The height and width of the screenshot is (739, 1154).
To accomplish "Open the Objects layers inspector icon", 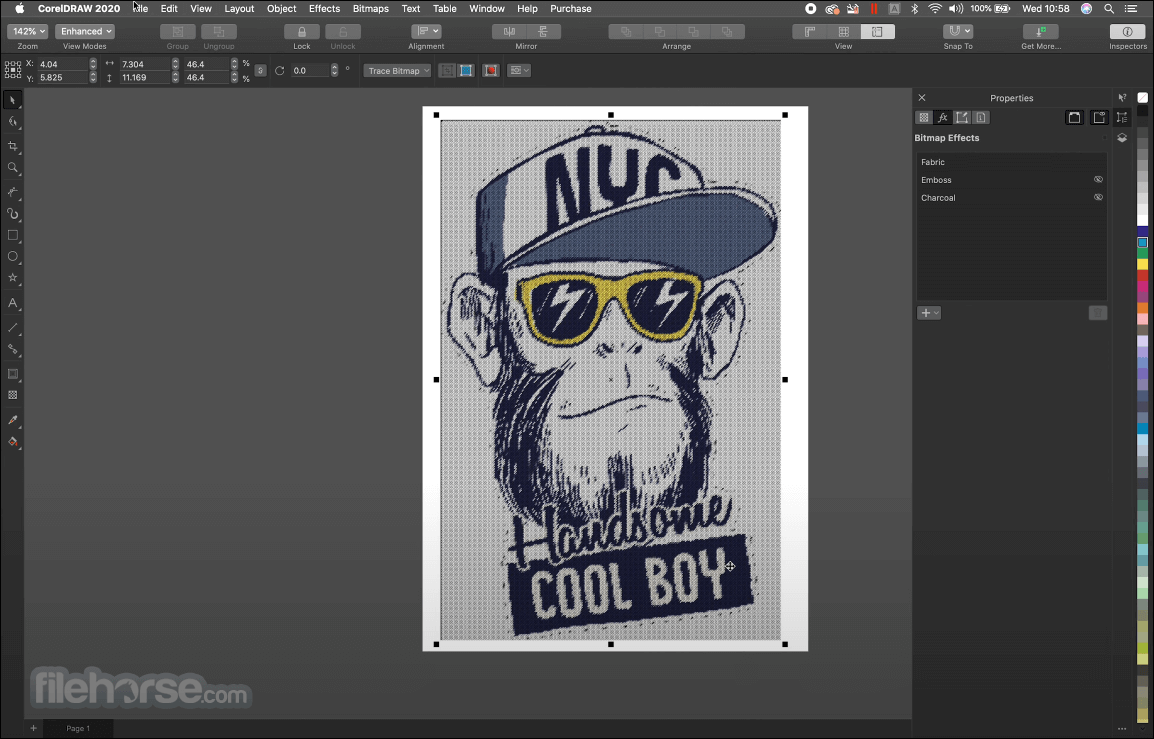I will tap(1122, 138).
